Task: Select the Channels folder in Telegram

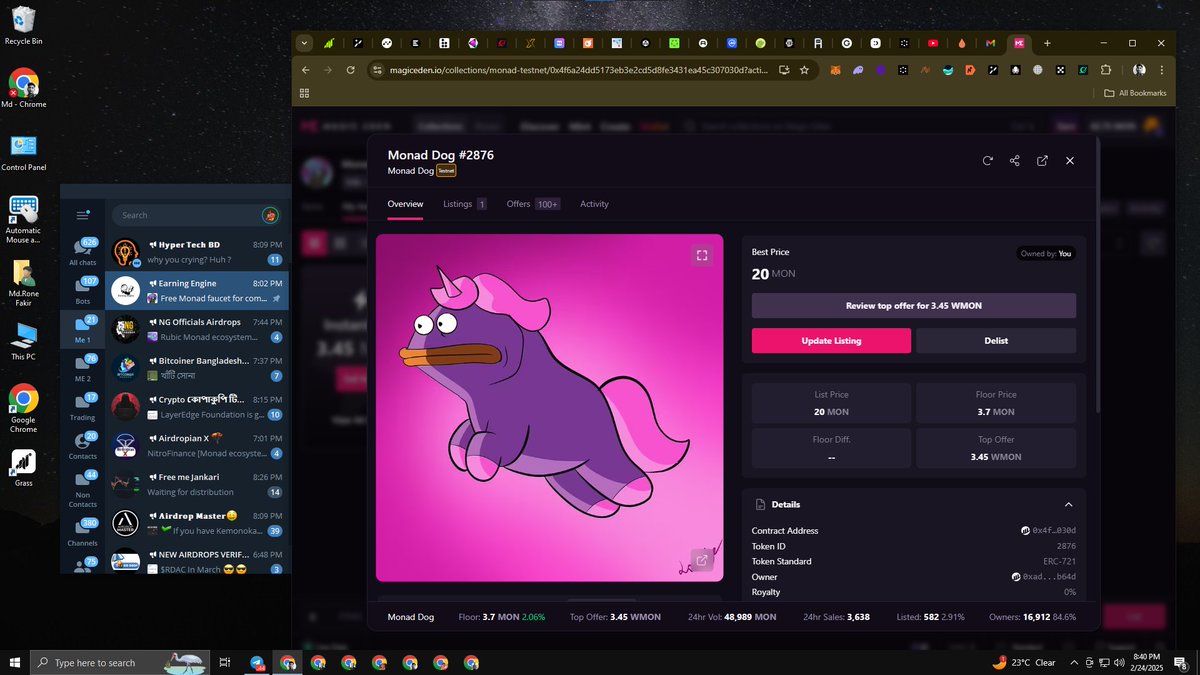Action: 83,533
